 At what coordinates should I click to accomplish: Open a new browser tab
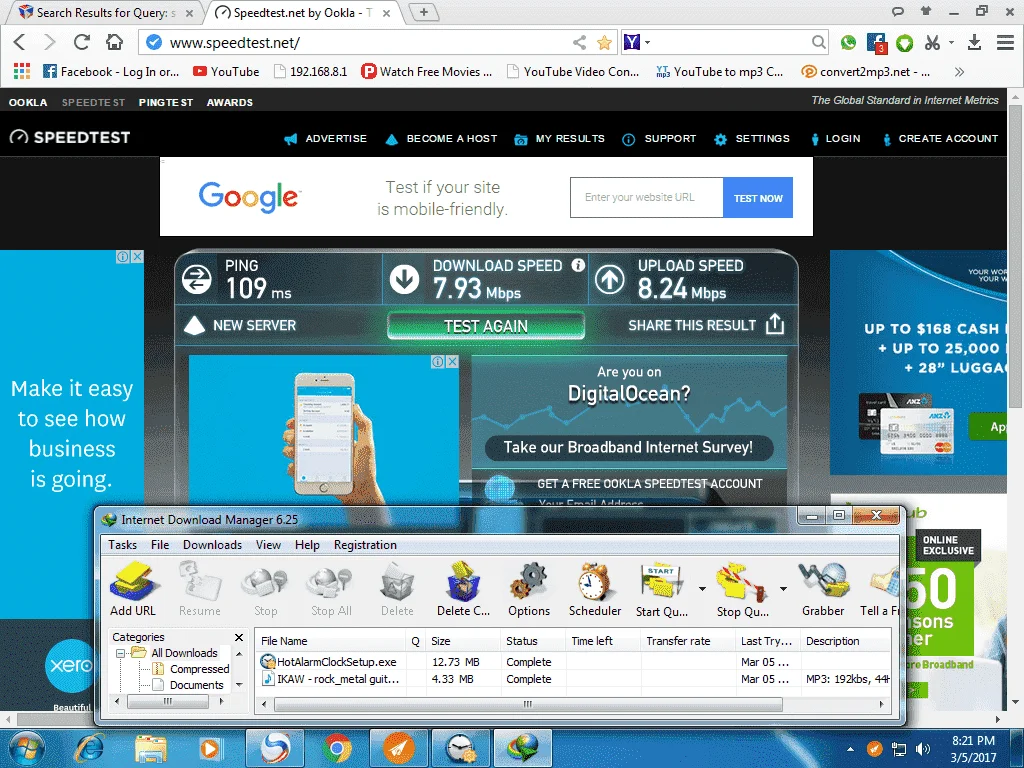424,12
